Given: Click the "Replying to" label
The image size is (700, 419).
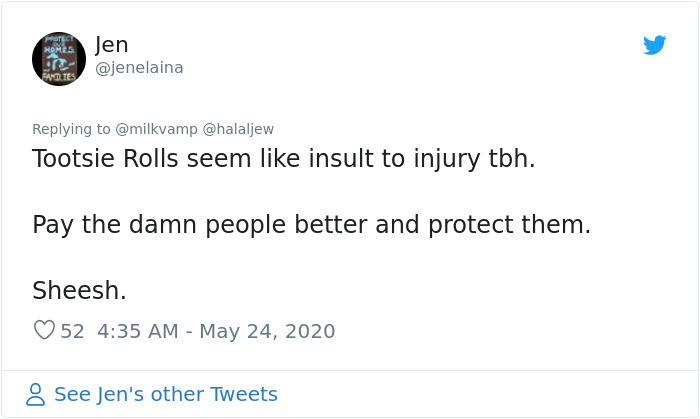Looking at the screenshot, I should 71,129.
